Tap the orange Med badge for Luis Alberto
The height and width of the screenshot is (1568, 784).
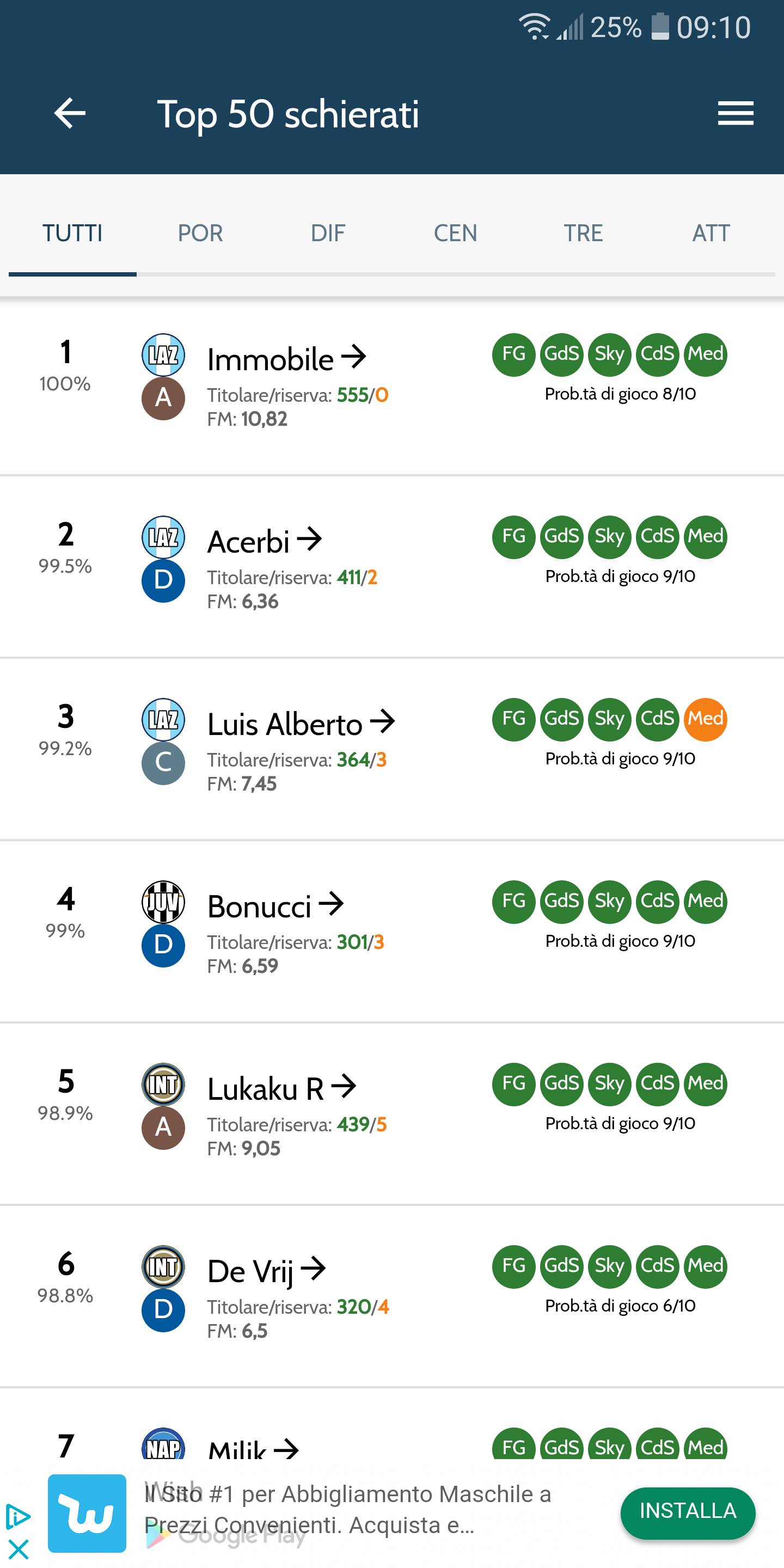pyautogui.click(x=706, y=719)
